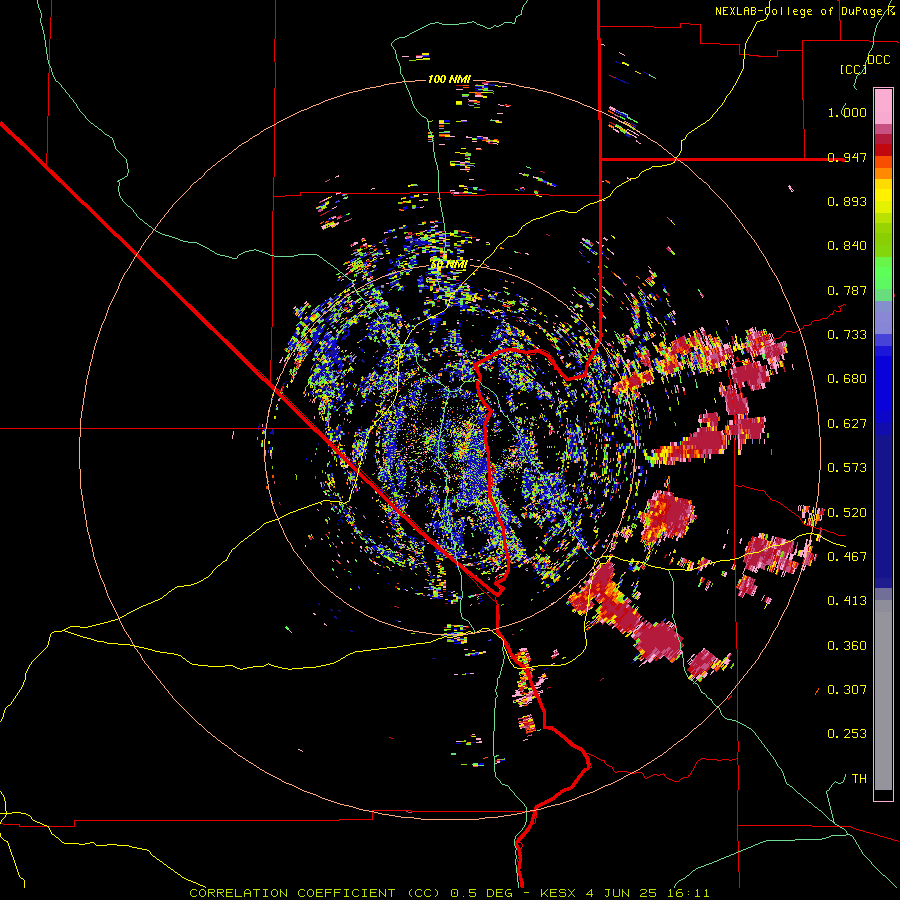Click the pink top segment of color bar
The height and width of the screenshot is (900, 900).
coord(883,106)
